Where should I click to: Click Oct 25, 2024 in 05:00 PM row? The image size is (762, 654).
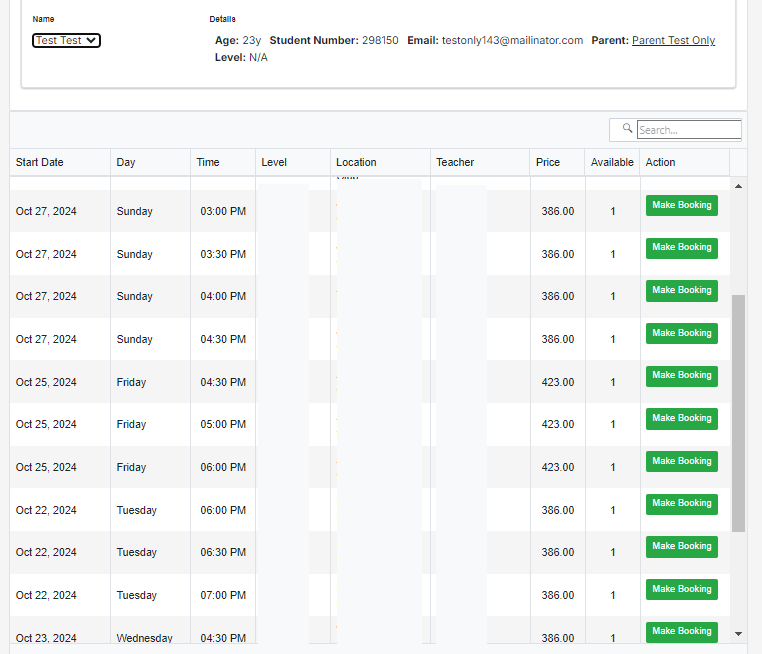tap(46, 424)
